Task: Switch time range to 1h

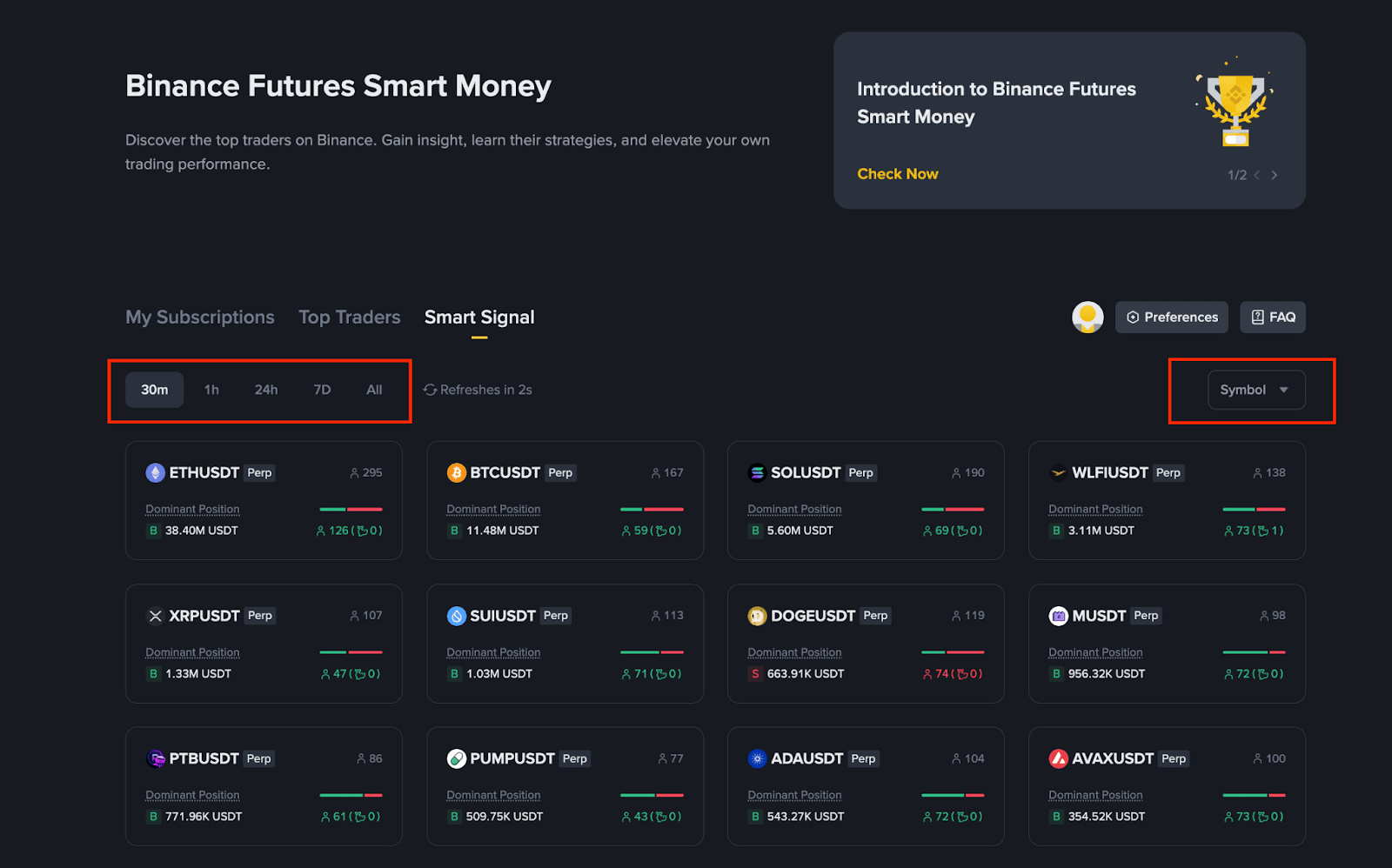Action: click(x=211, y=390)
